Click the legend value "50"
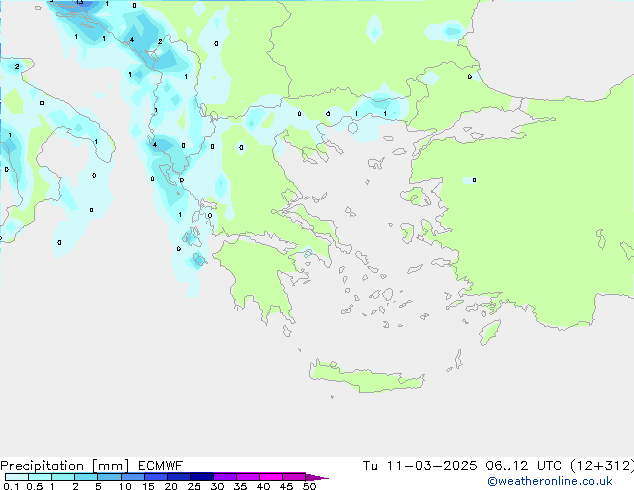 point(309,486)
